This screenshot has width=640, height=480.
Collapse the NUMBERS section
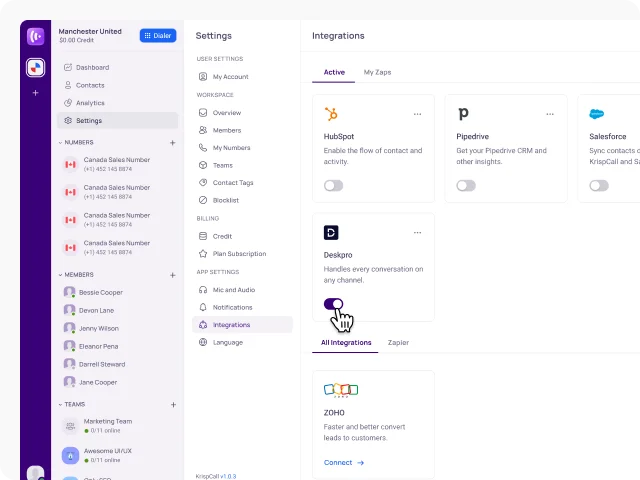click(60, 142)
